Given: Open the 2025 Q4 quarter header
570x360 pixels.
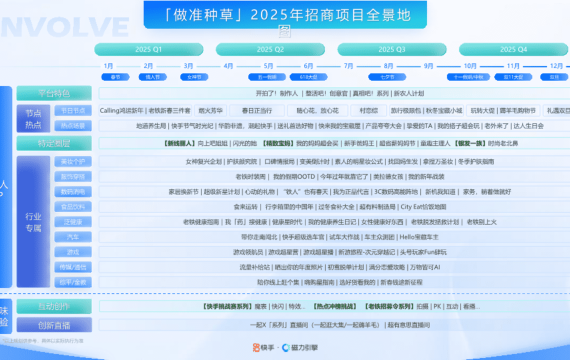Looking at the screenshot, I should click(513, 49).
